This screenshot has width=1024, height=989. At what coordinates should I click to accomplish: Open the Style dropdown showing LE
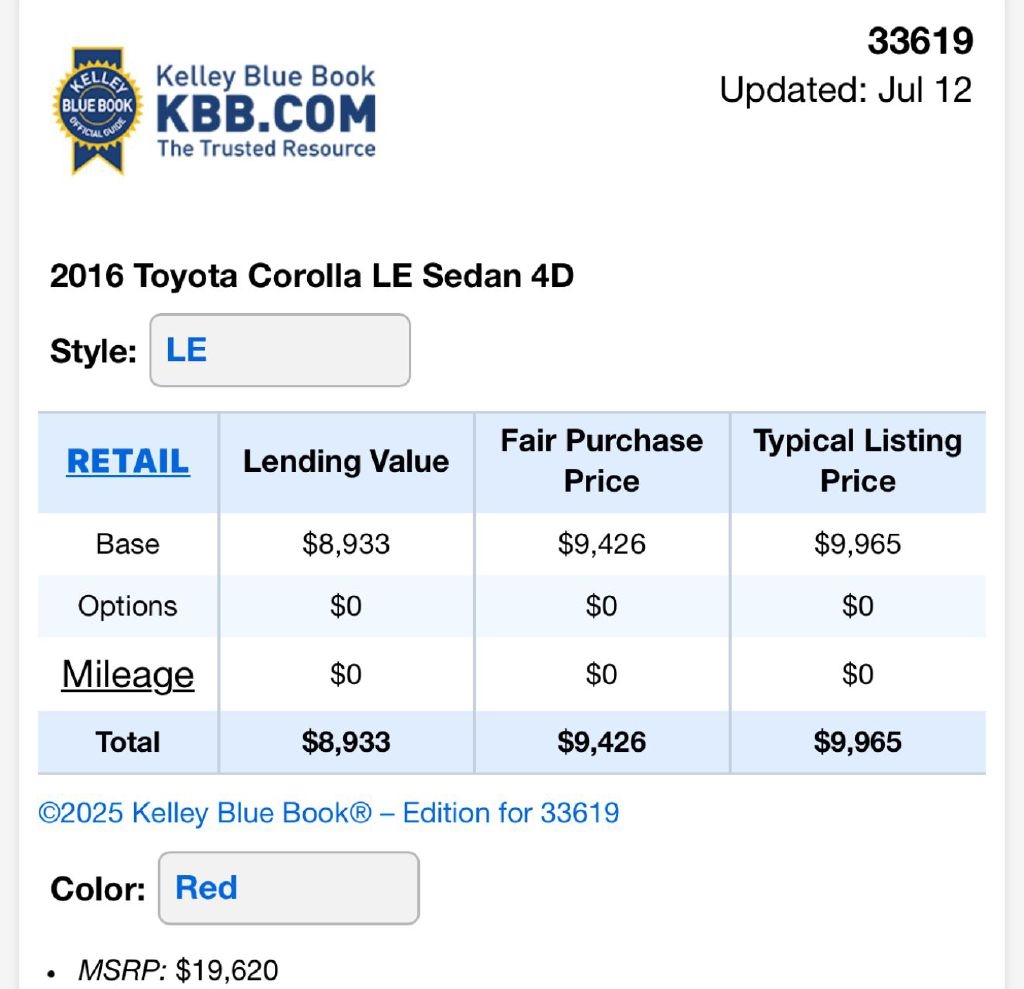(x=279, y=350)
